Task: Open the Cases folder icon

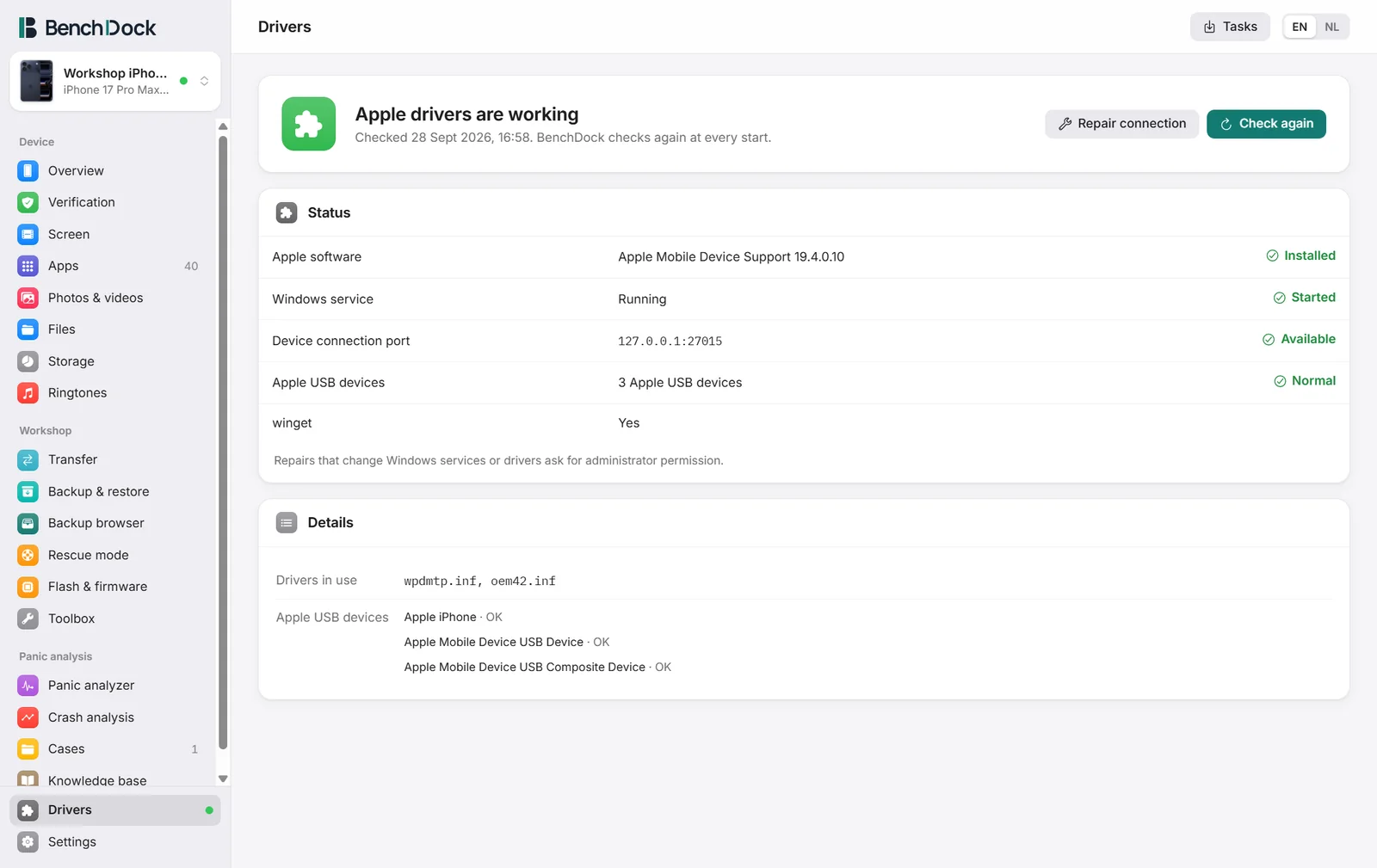Action: (x=28, y=749)
